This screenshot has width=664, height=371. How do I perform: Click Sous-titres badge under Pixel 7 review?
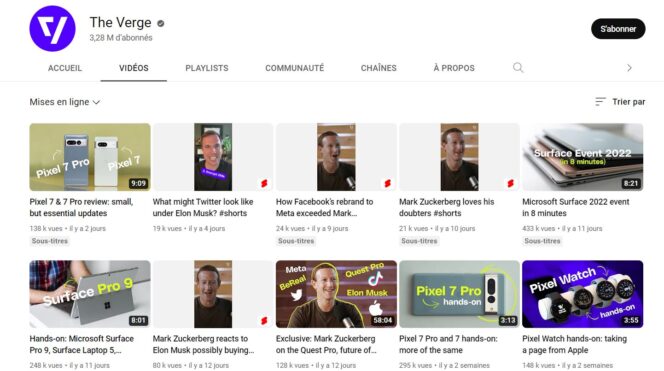coord(50,241)
